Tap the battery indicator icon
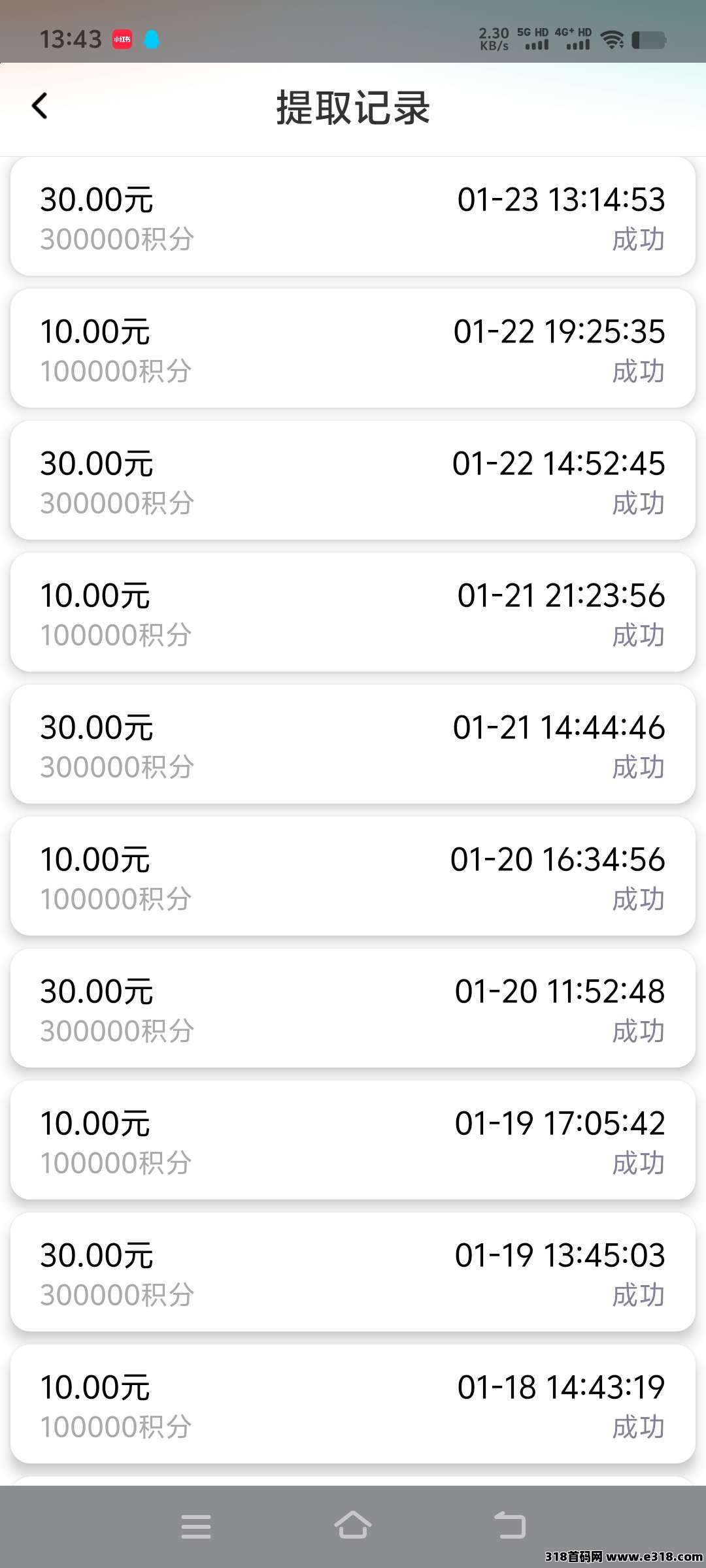Viewport: 706px width, 1568px height. 648,40
